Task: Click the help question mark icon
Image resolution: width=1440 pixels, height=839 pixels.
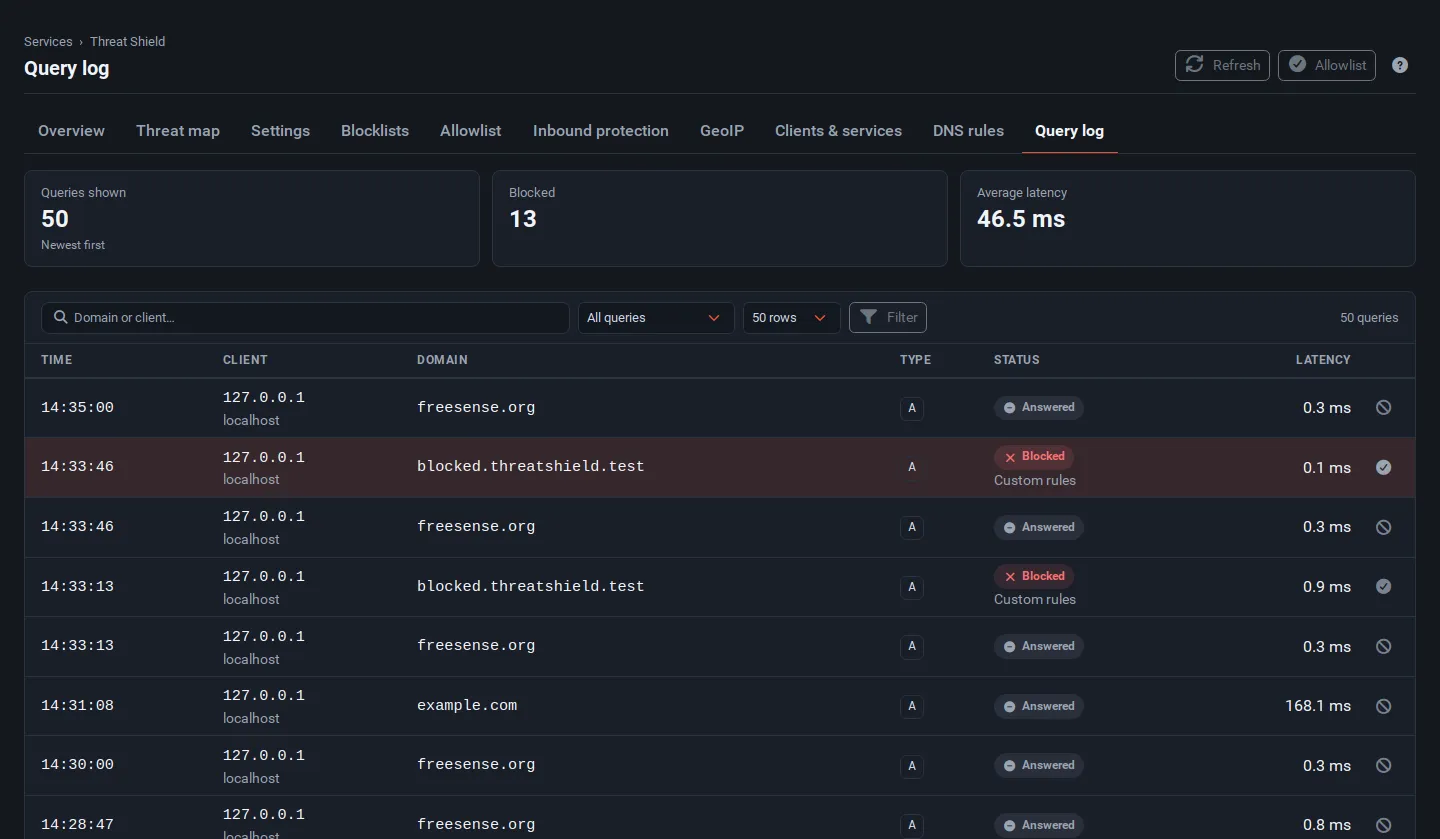Action: (x=1400, y=65)
